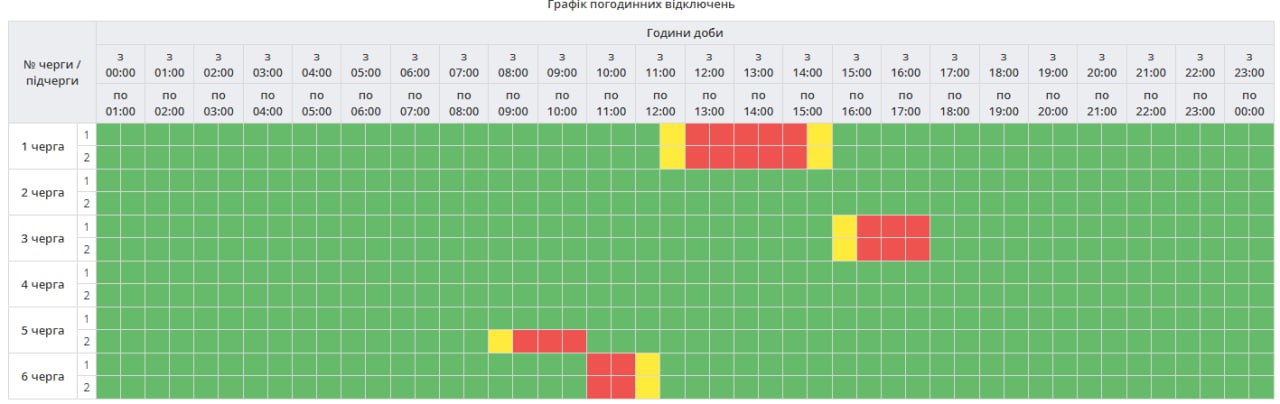Click subqueue 2 label of 4 черга

[x=86, y=296]
